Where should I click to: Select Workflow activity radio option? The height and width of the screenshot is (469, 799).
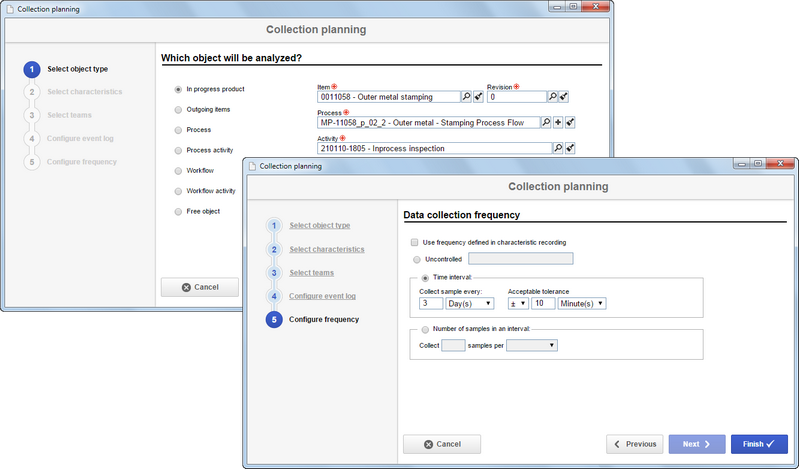[x=178, y=191]
